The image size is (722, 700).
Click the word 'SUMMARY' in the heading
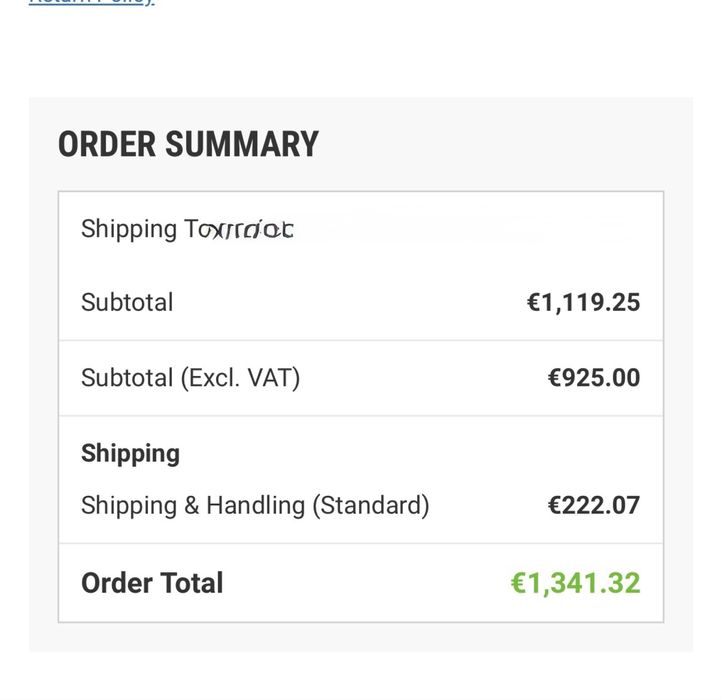click(x=241, y=145)
